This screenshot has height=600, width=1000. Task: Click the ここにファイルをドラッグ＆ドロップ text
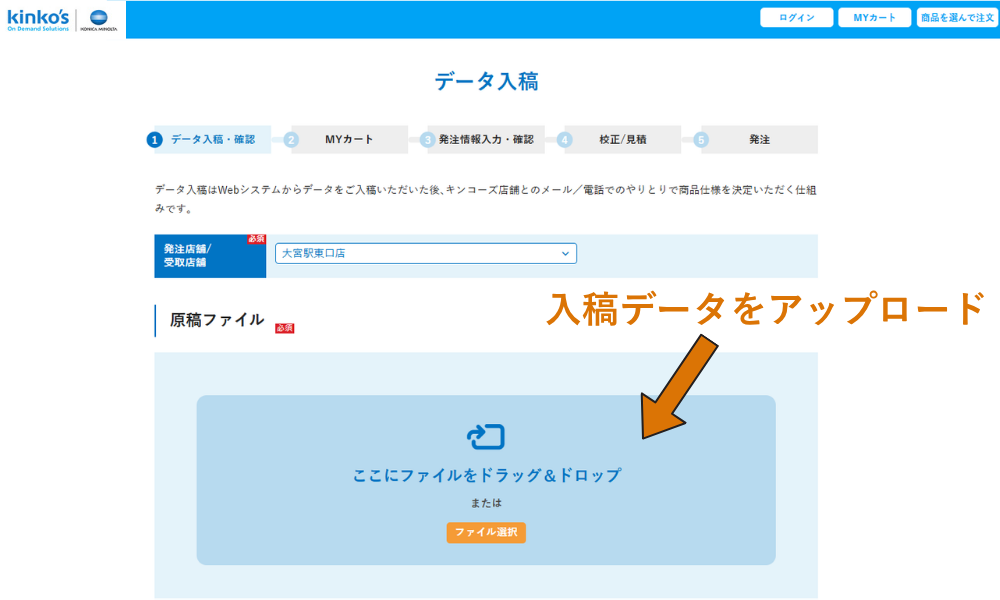pos(487,476)
